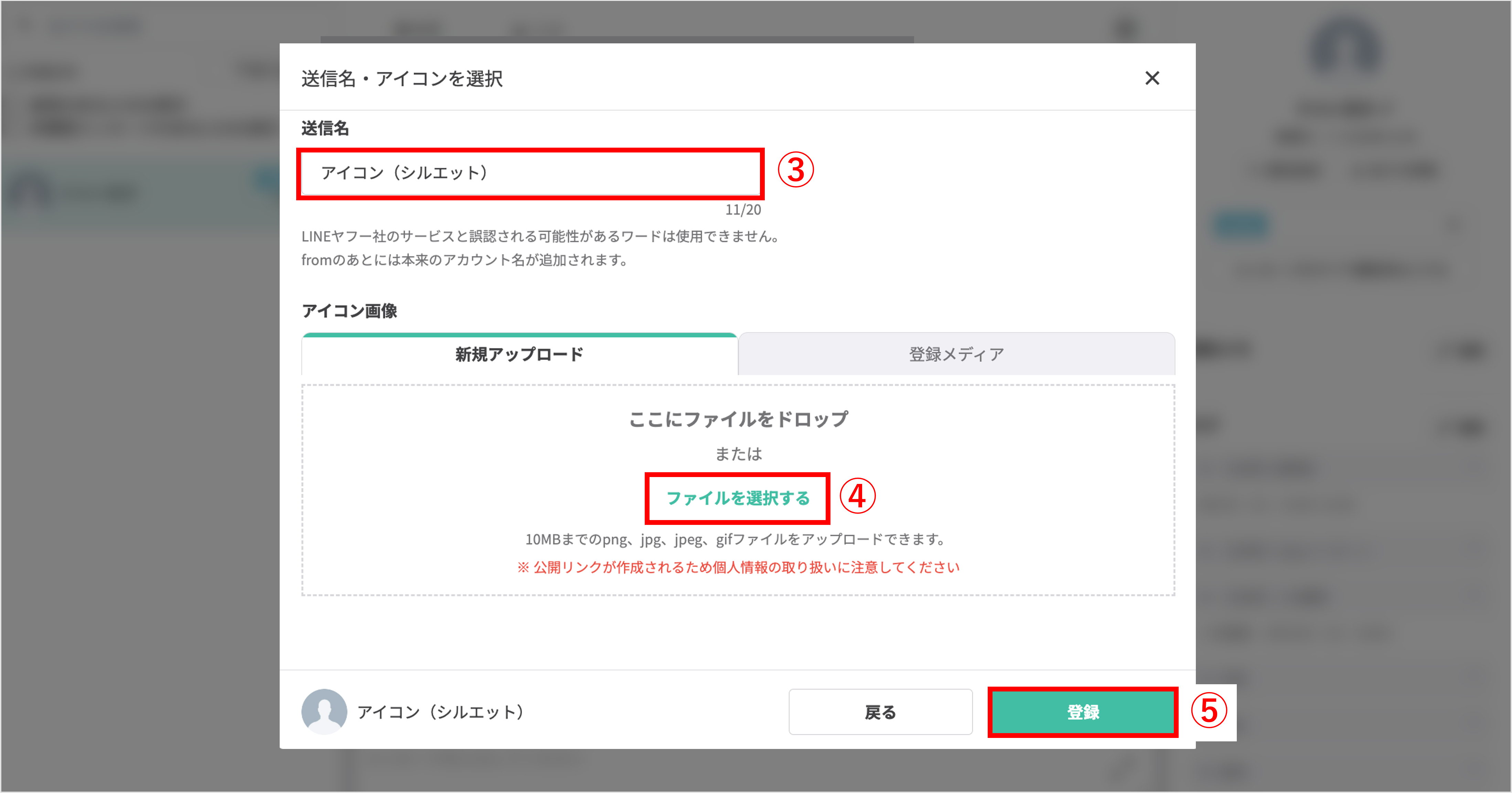Open file picker via ファイルを選択する

pos(737,499)
